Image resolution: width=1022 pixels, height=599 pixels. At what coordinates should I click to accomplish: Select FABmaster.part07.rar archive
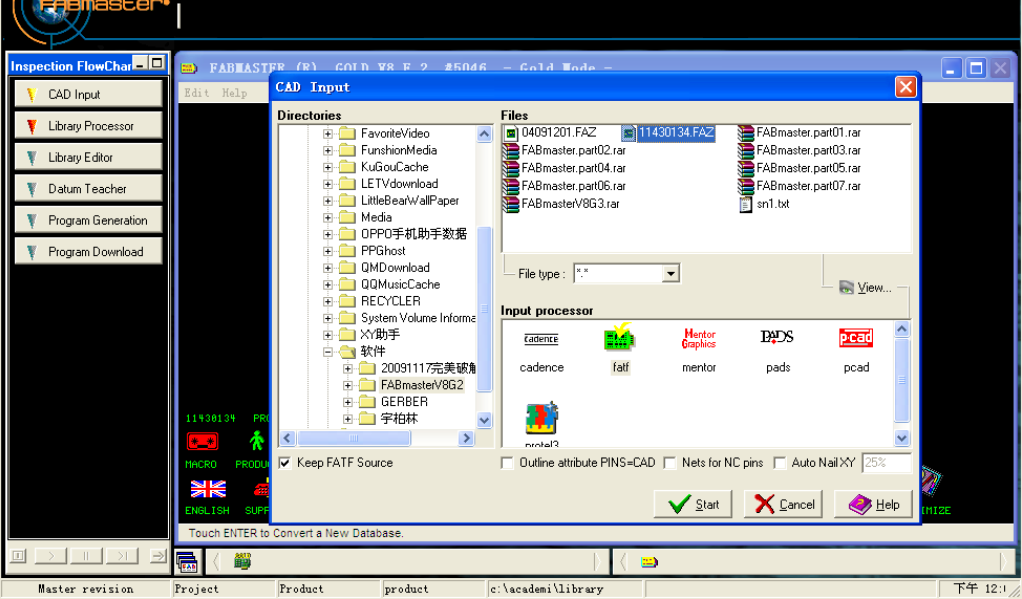[x=799, y=186]
